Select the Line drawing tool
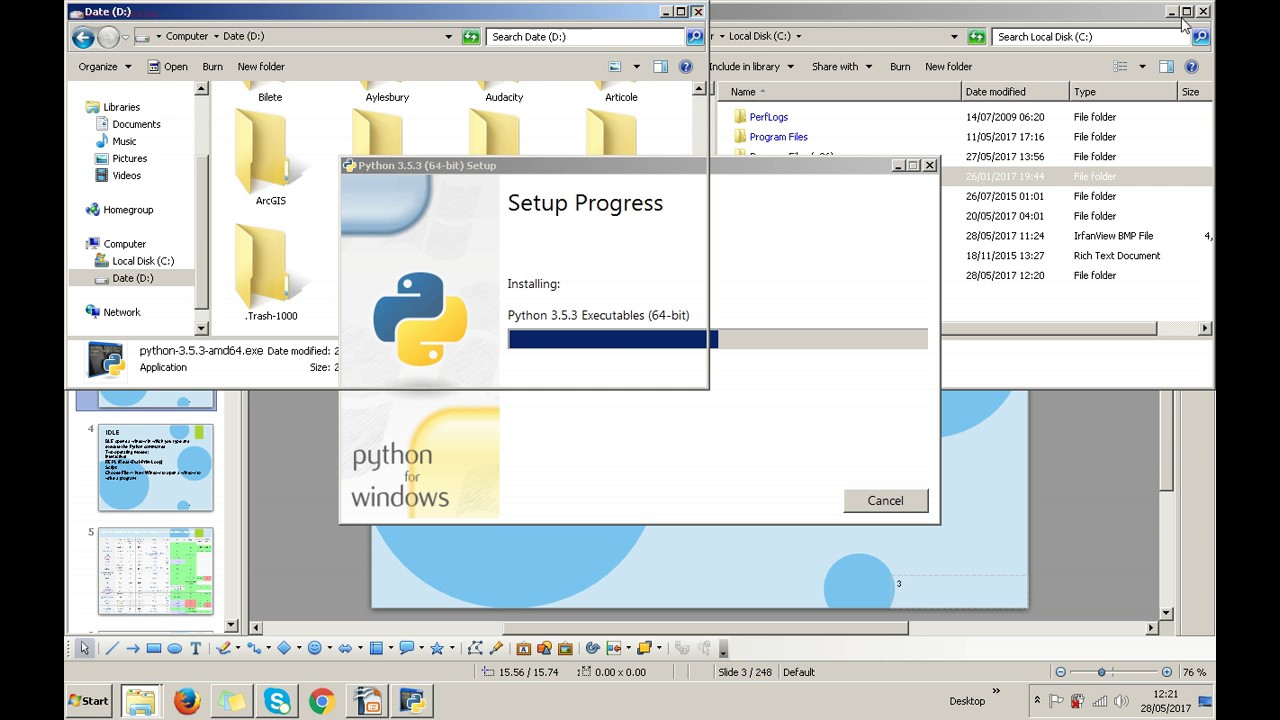1280x720 pixels. coord(111,648)
